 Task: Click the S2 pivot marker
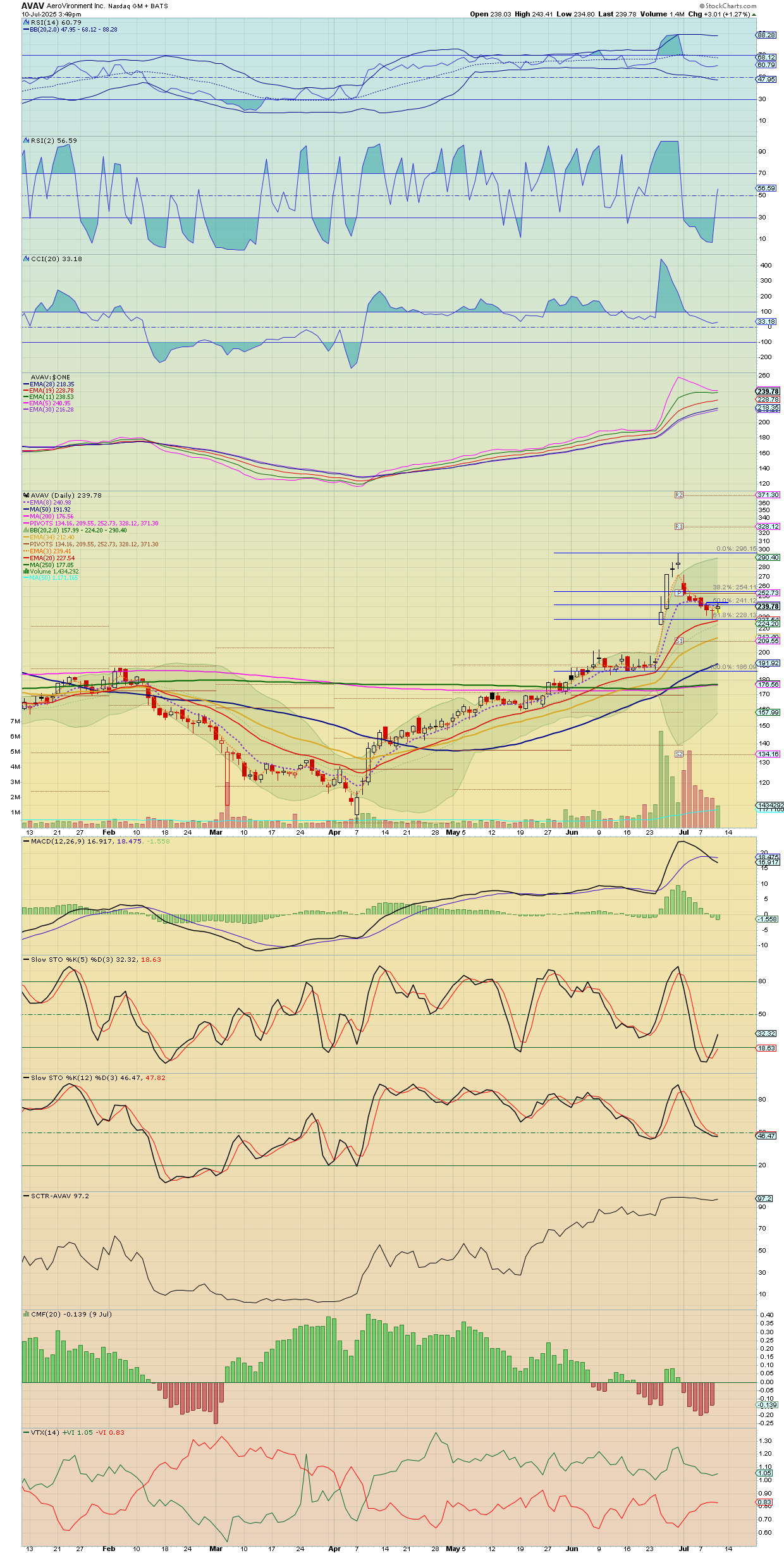point(679,754)
